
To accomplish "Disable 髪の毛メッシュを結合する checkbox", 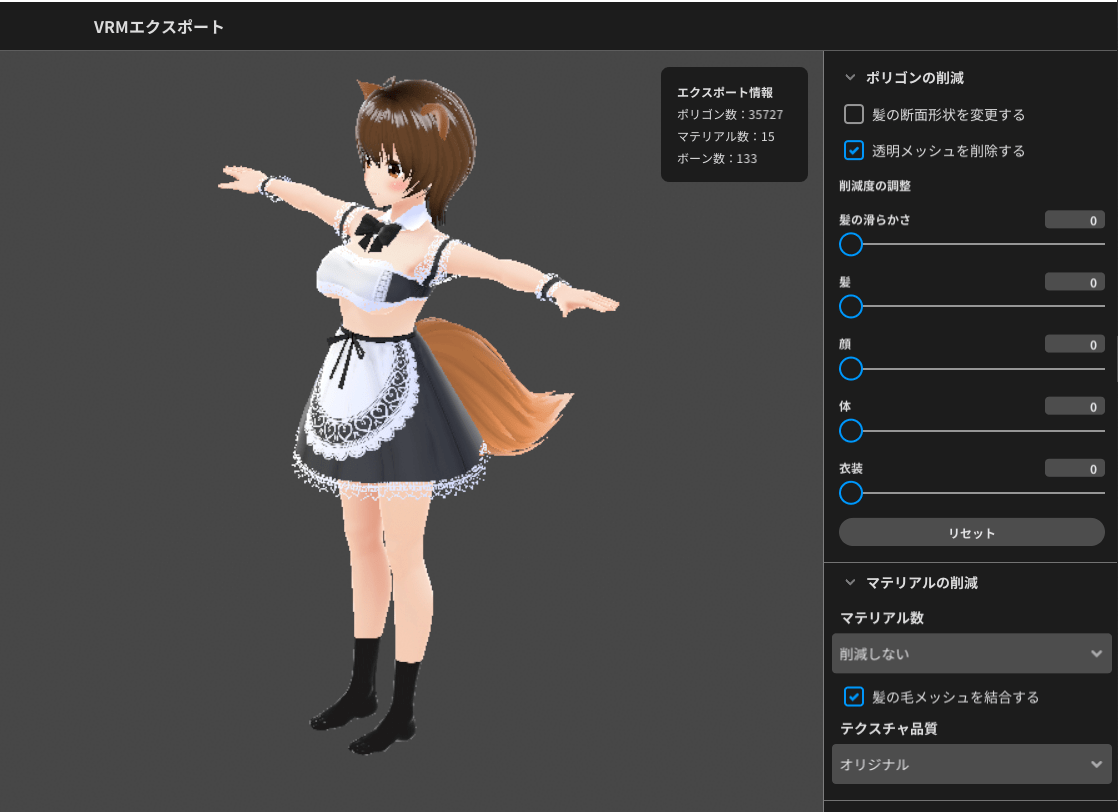I will point(854,696).
